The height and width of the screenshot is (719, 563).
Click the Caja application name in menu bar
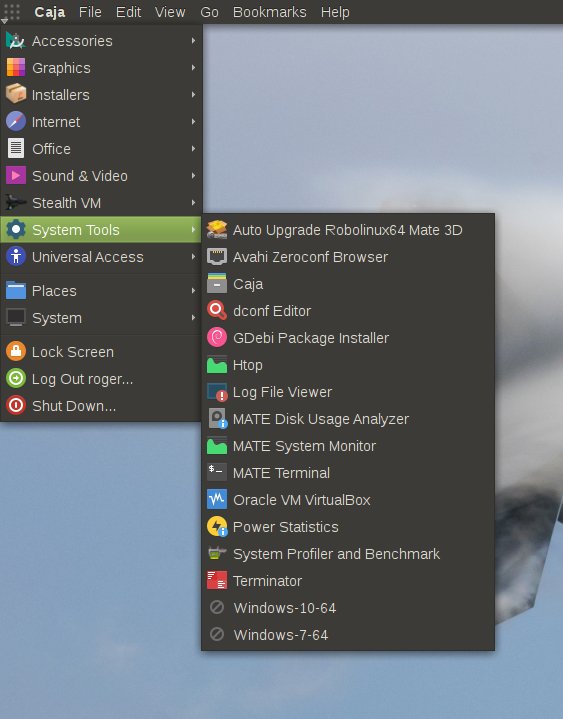tap(50, 12)
